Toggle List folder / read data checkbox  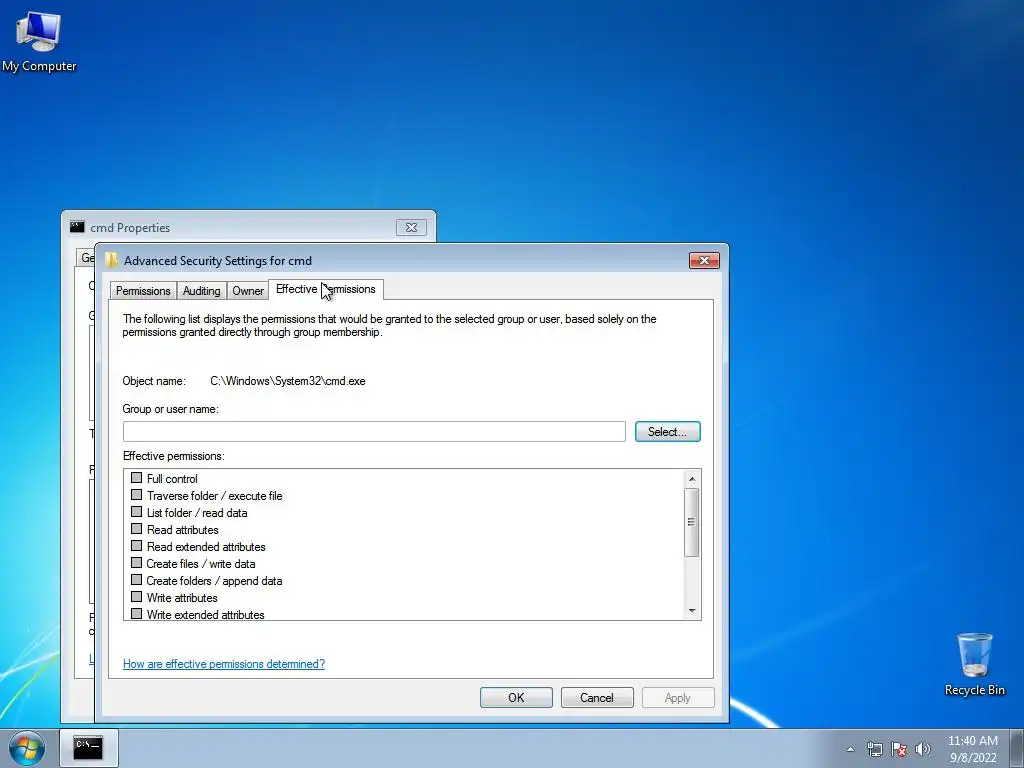point(136,511)
